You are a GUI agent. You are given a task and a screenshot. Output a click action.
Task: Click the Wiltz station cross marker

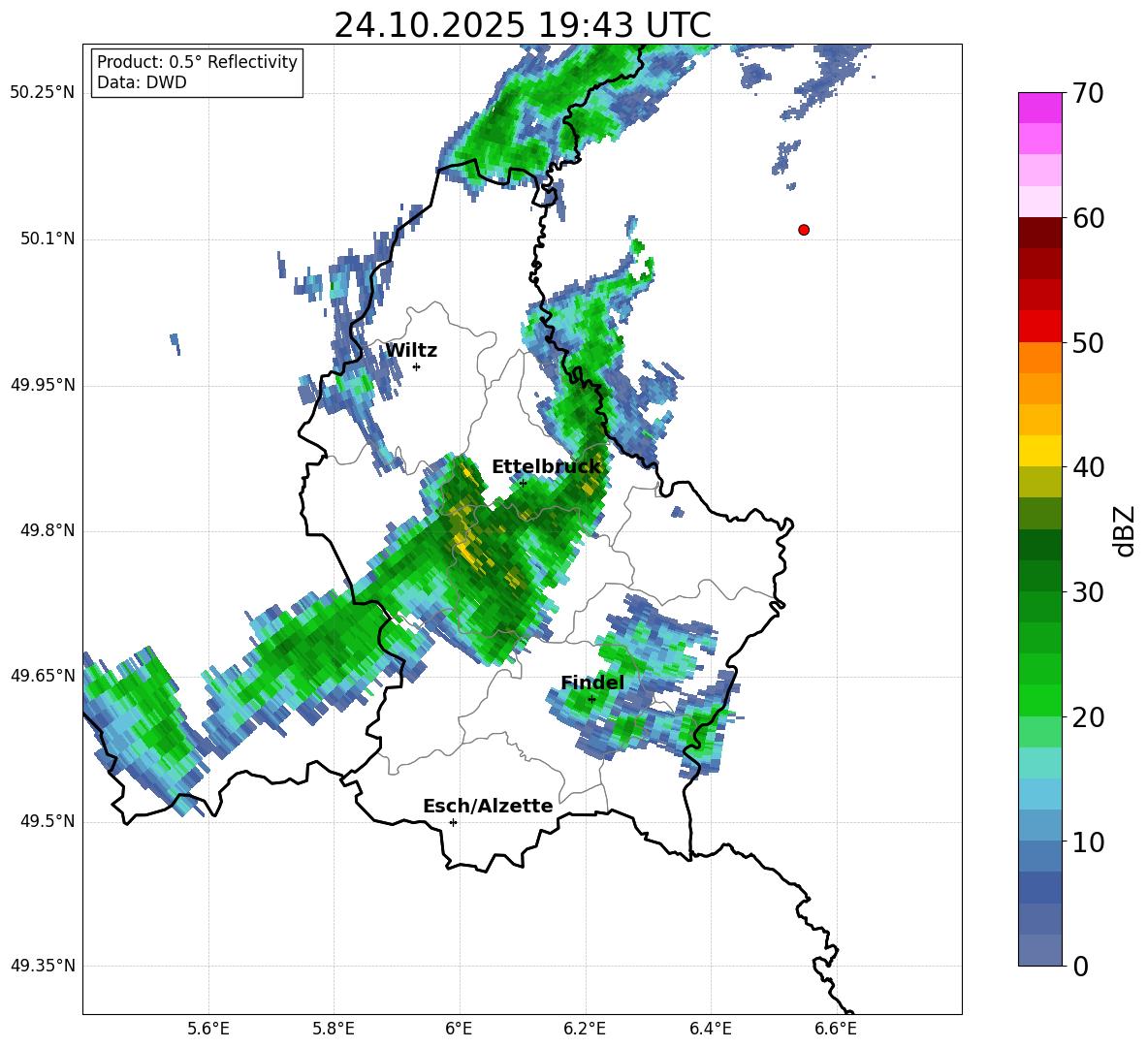tap(417, 366)
